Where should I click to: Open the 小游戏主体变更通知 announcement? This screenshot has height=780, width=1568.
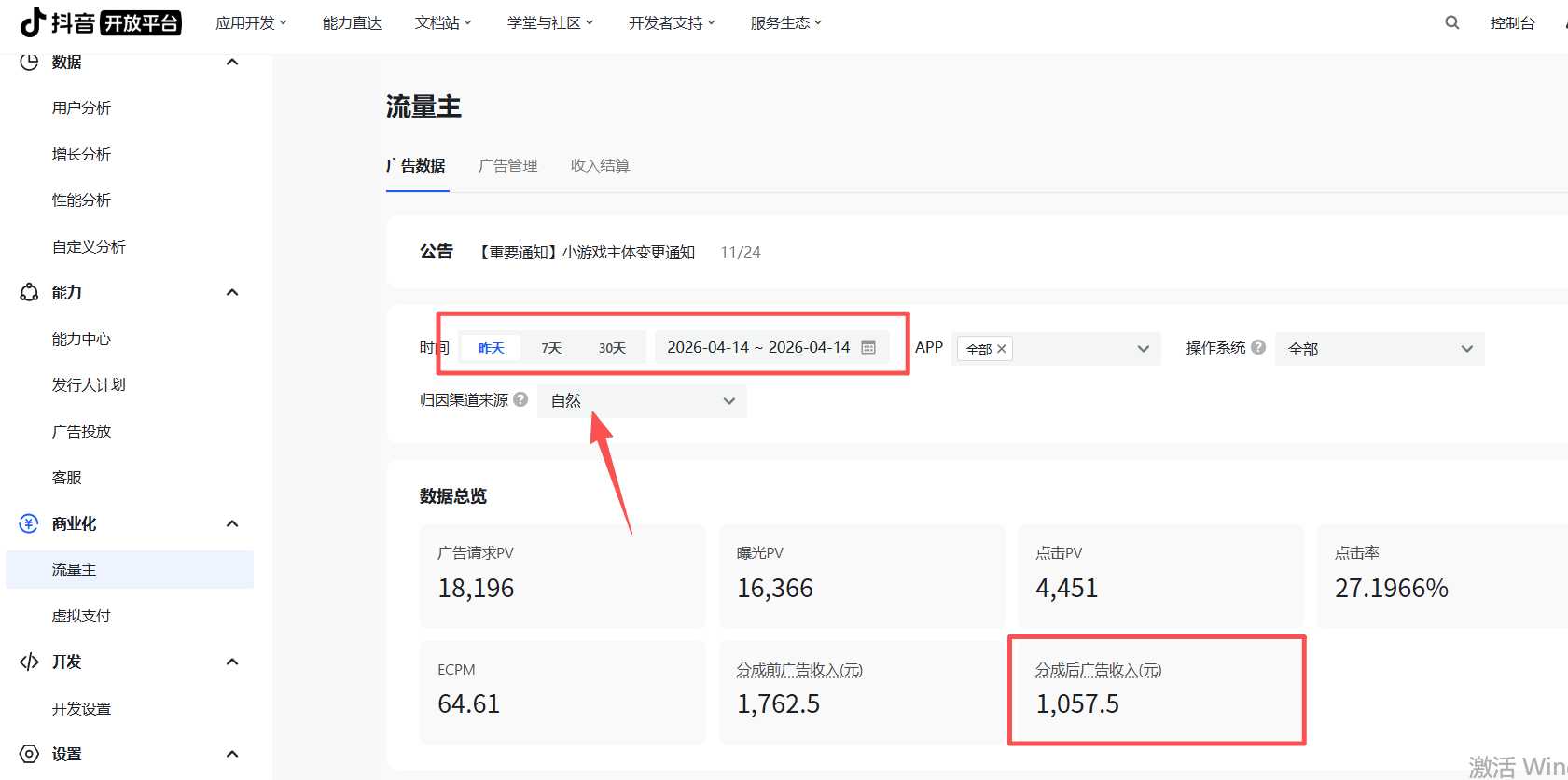[x=588, y=252]
